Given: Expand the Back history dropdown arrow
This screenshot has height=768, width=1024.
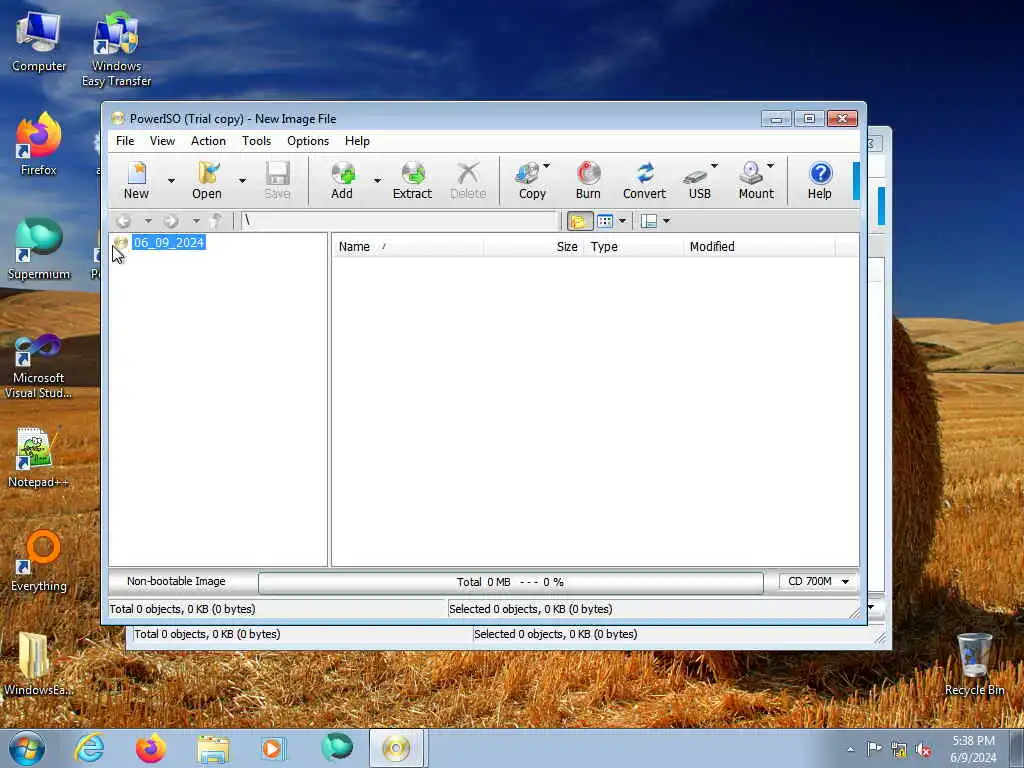Looking at the screenshot, I should tap(148, 221).
